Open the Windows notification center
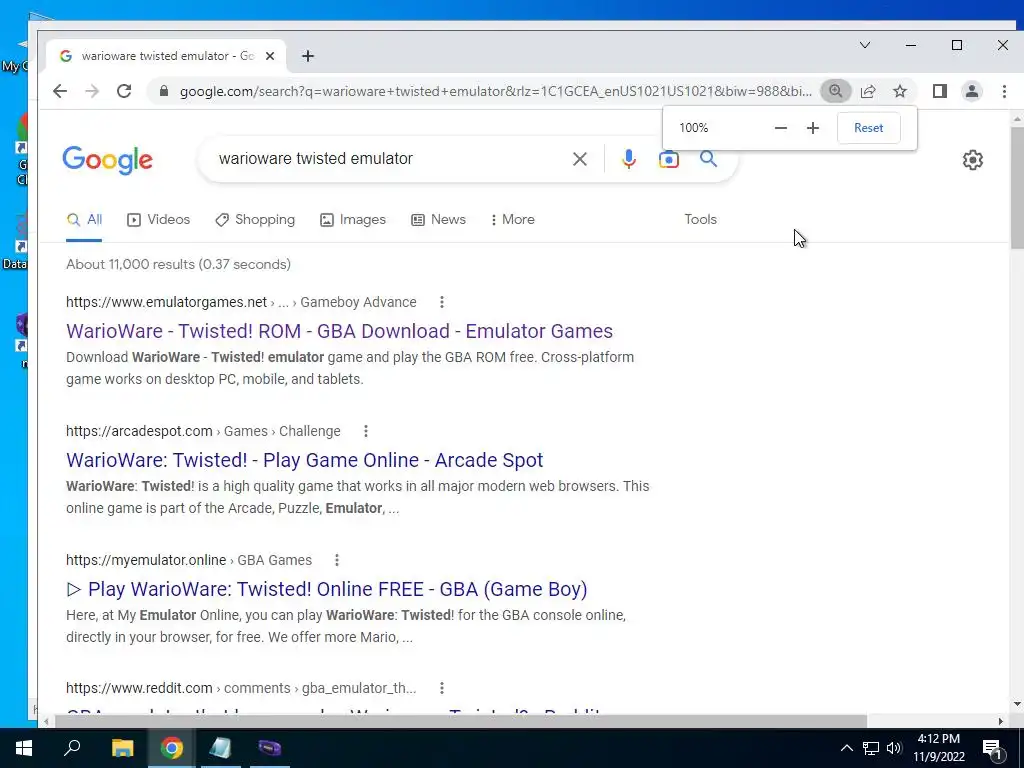 click(992, 748)
